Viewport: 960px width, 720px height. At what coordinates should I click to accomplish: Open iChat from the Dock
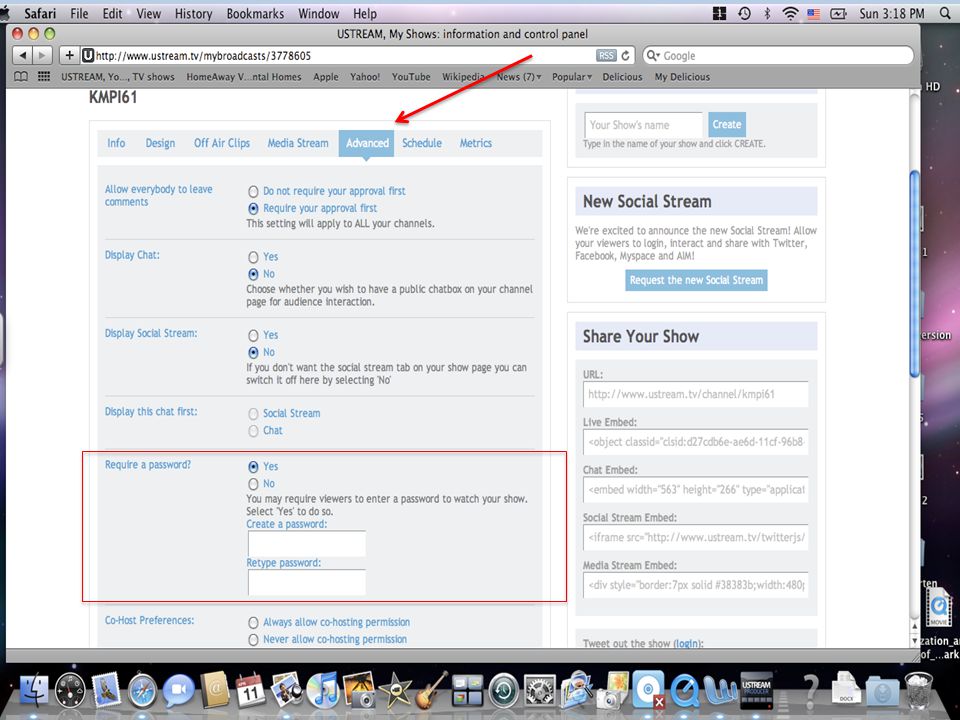pos(178,690)
